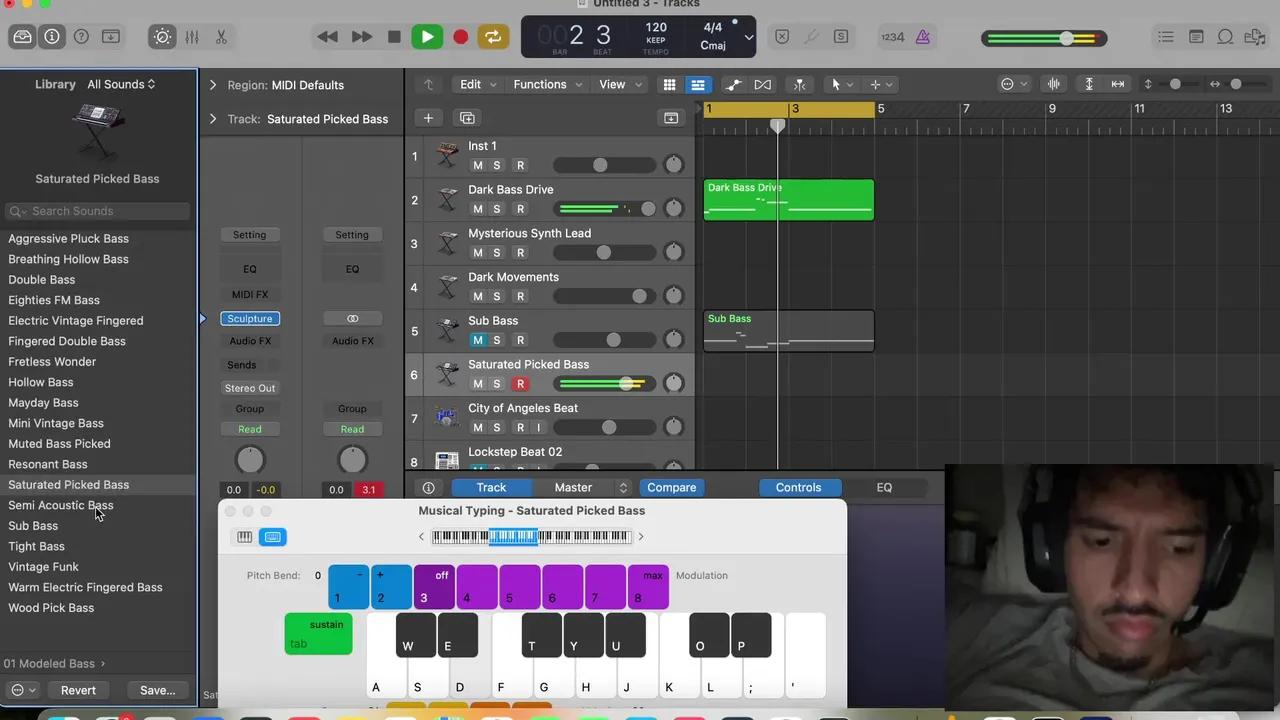Click the Rewind transport button
This screenshot has width=1280, height=720.
point(328,37)
